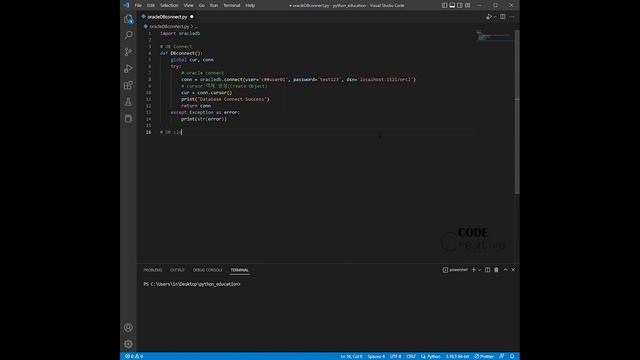Open the Help menu
Viewport: 640px width, 360px height.
(x=250, y=5)
